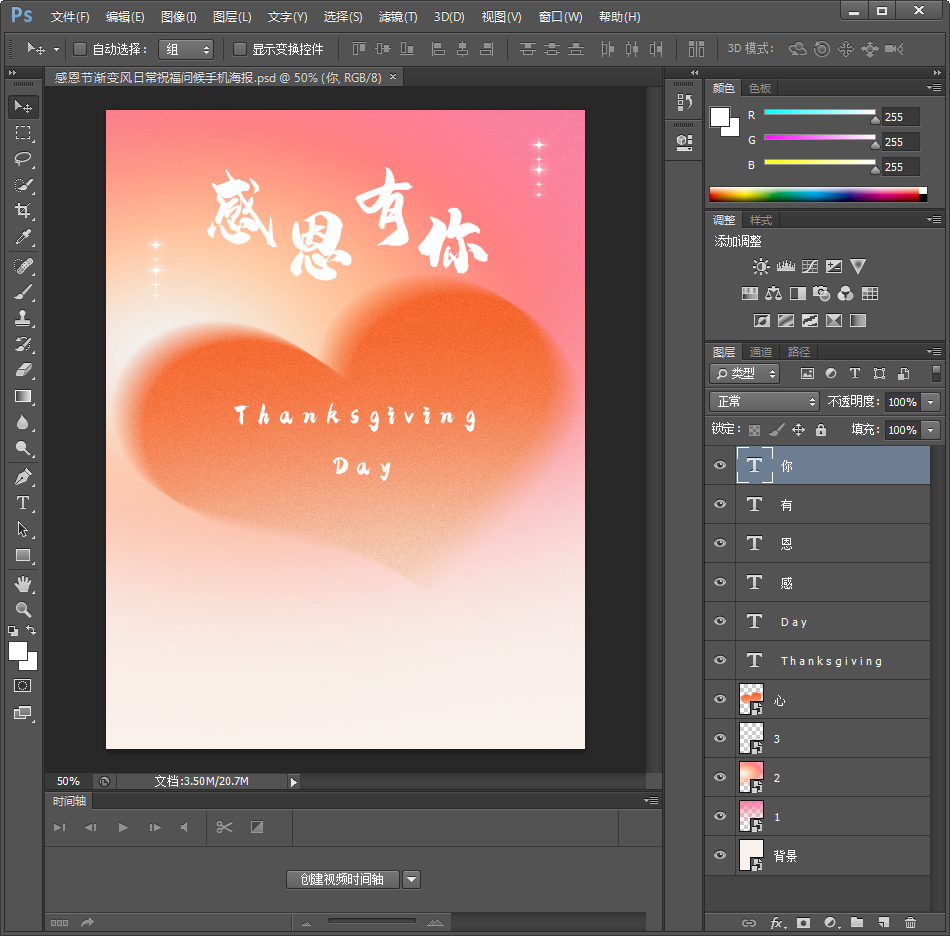Open the auto-select 组 dropdown
The width and height of the screenshot is (950, 936).
click(186, 49)
